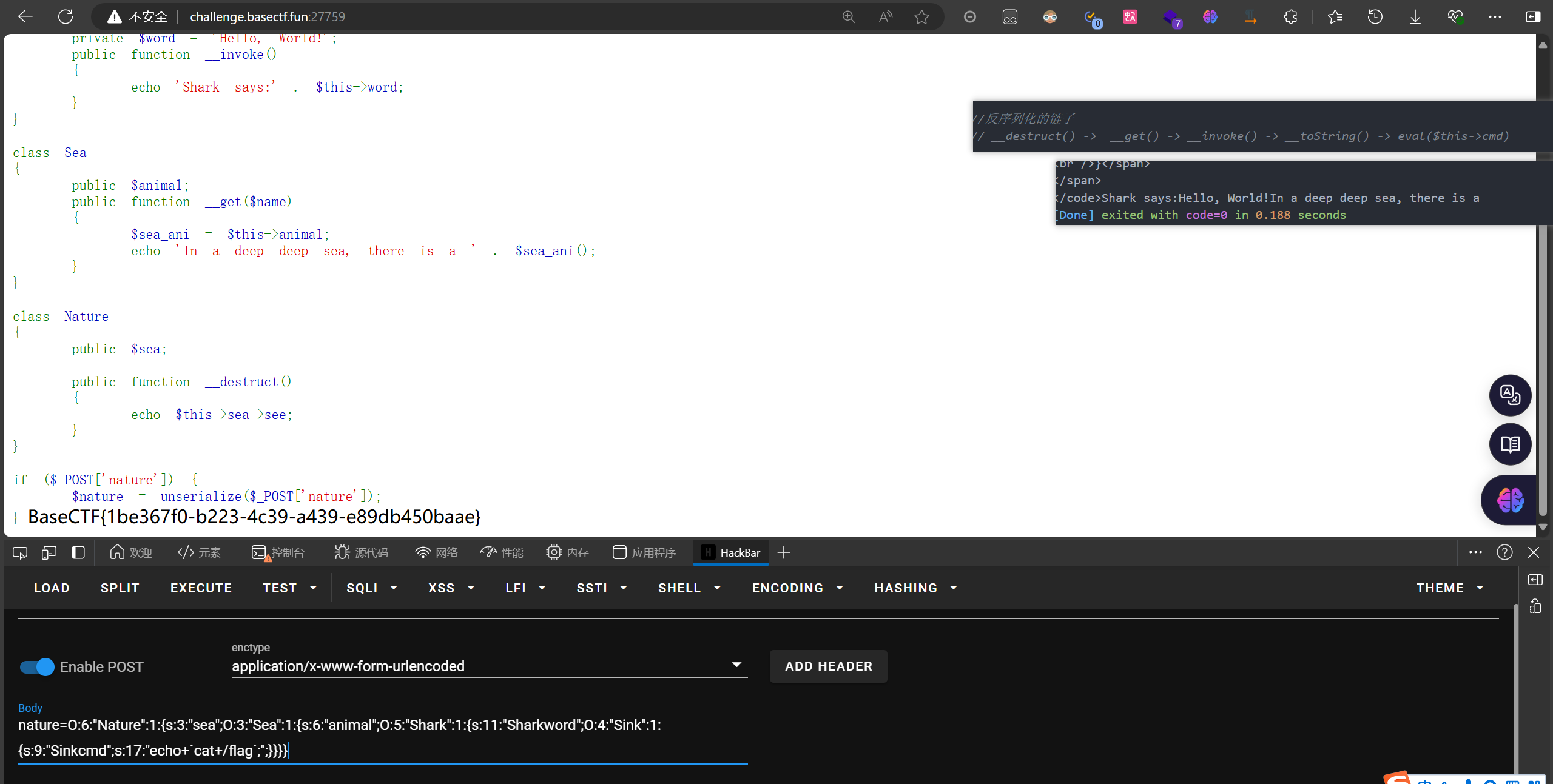Open the downloads arrow icon

1415,16
